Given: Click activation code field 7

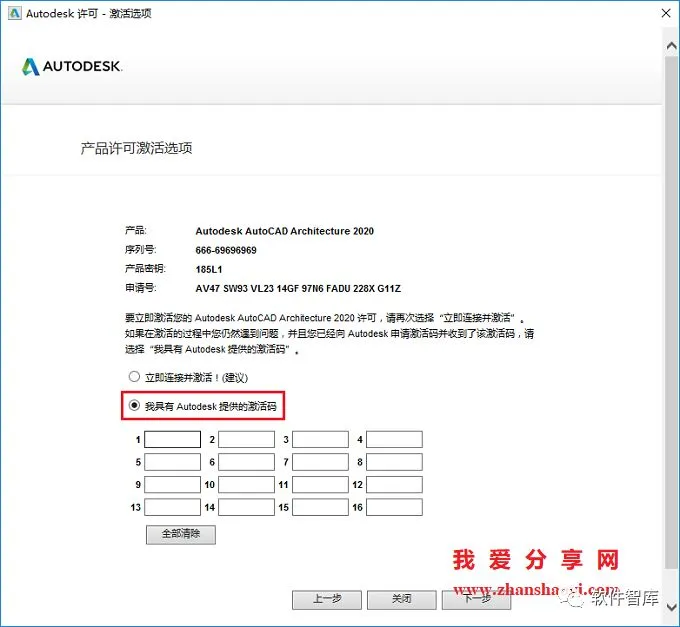Looking at the screenshot, I should click(320, 462).
